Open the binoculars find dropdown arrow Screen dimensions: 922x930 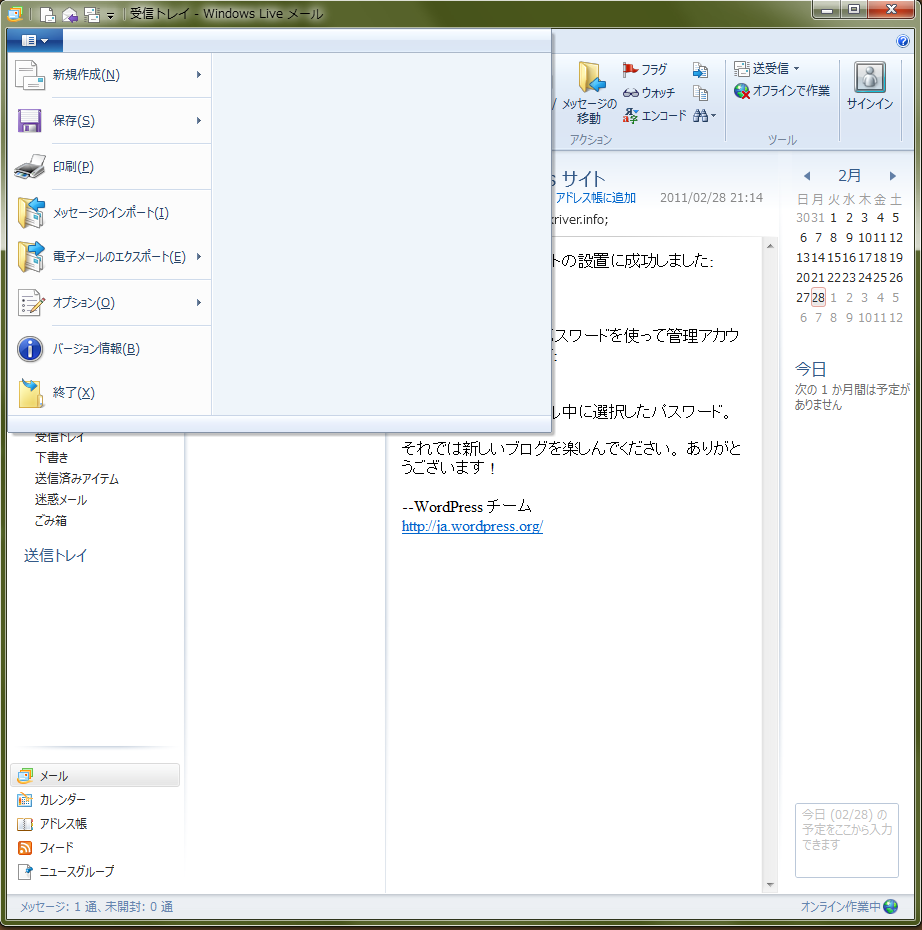point(713,116)
